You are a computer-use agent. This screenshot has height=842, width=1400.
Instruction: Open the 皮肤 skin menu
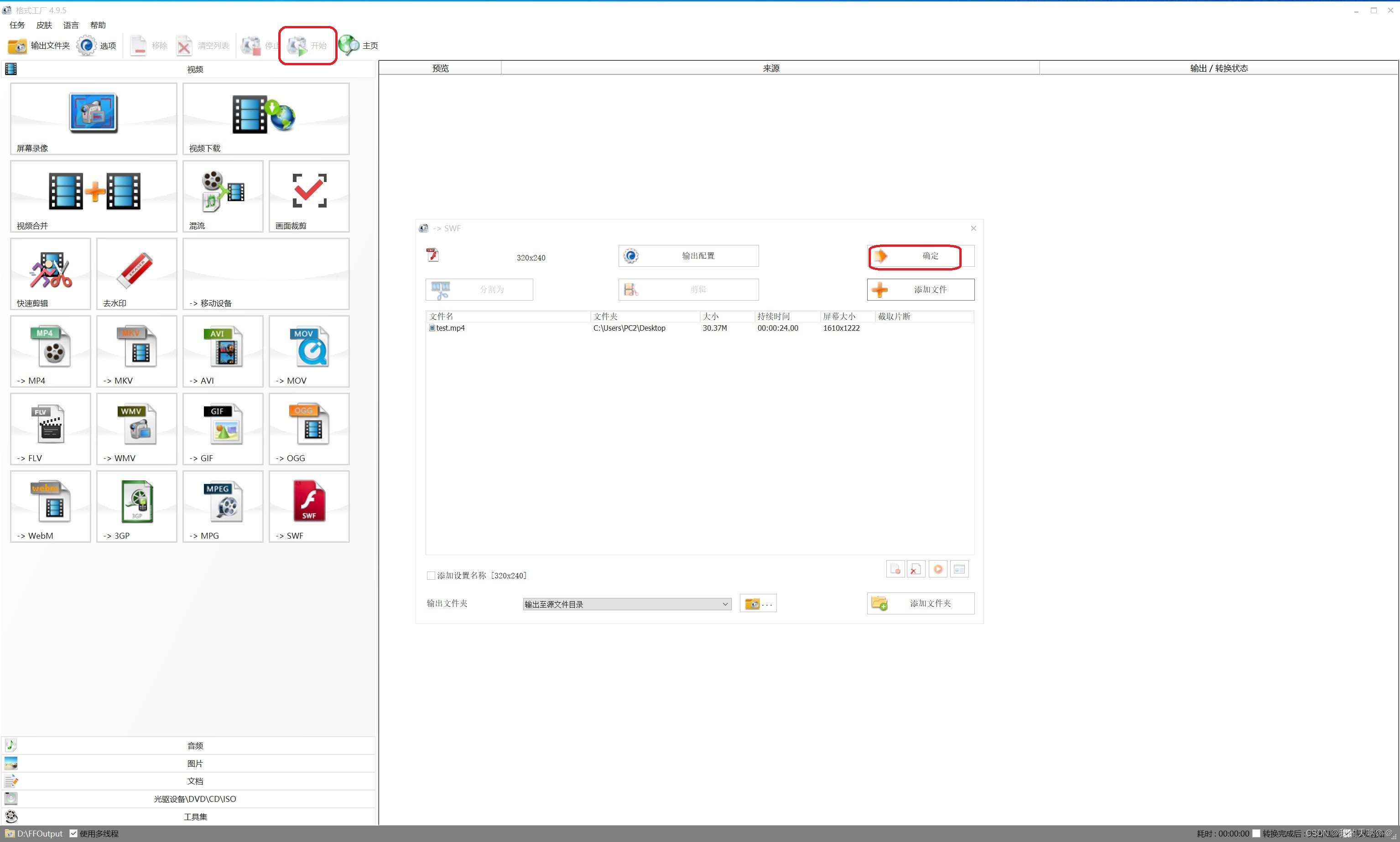(44, 25)
